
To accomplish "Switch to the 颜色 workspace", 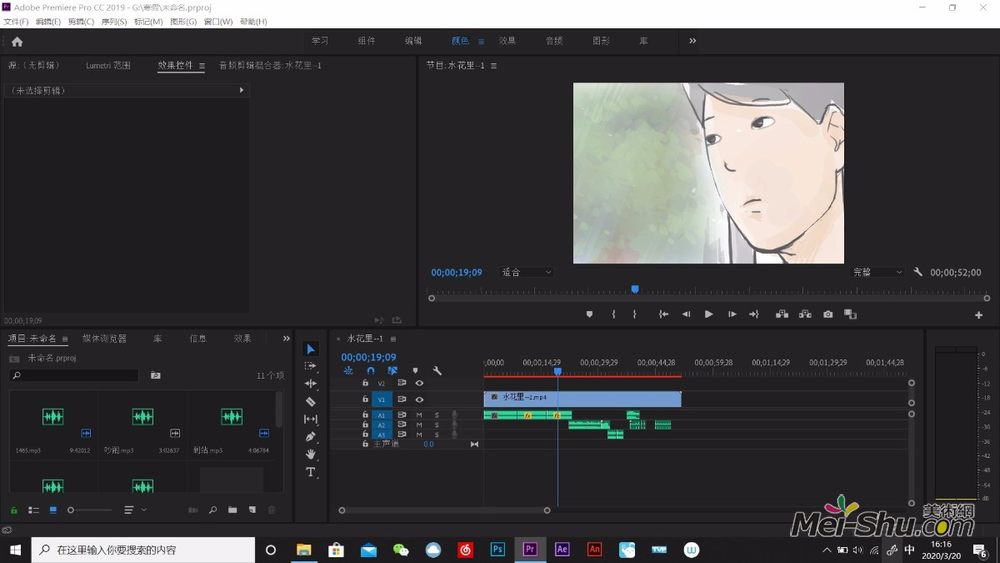I will 460,41.
